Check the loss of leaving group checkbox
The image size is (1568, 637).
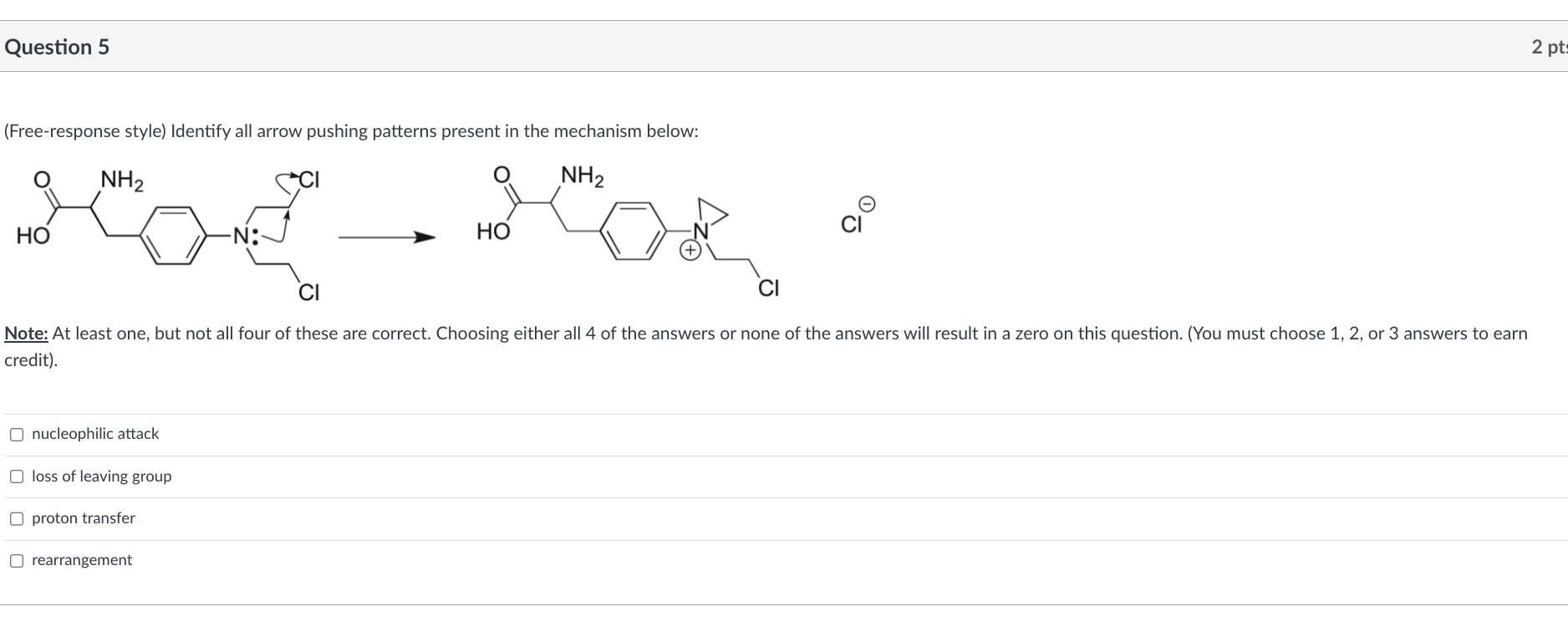[x=17, y=476]
